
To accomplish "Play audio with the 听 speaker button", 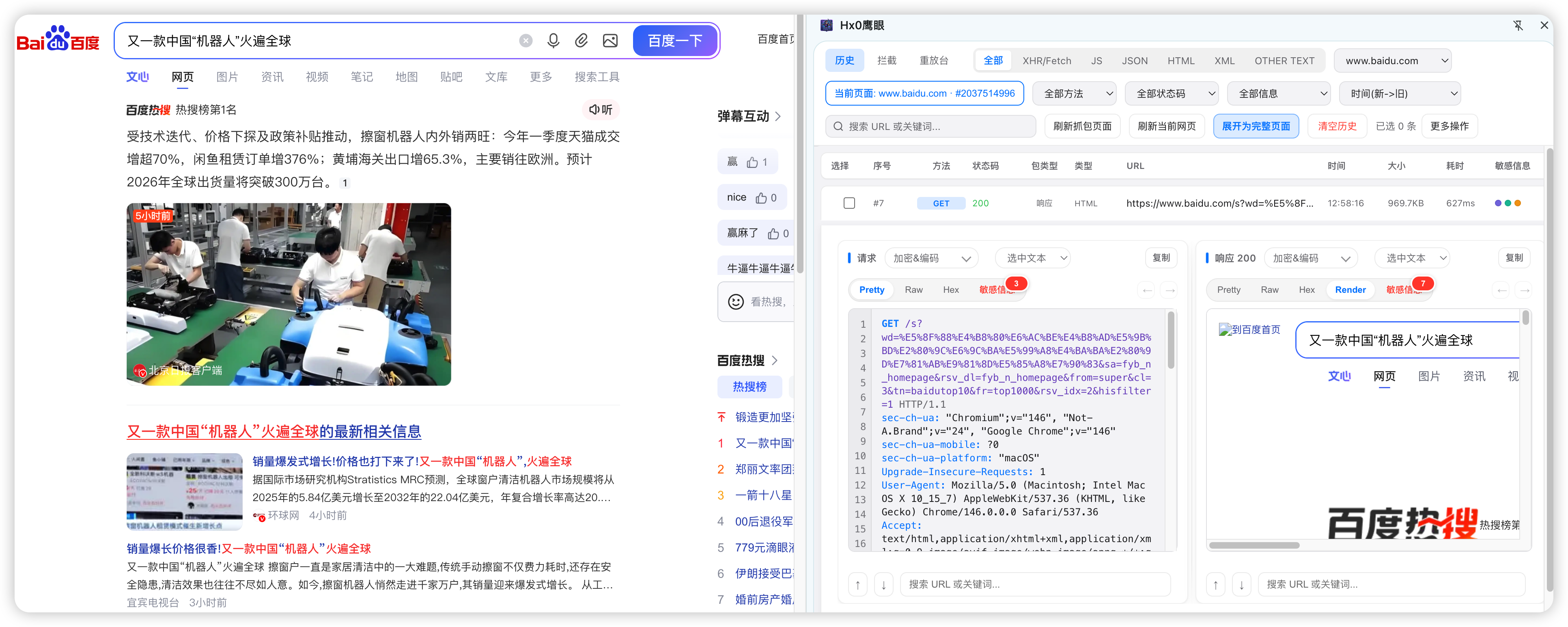I will pos(600,110).
